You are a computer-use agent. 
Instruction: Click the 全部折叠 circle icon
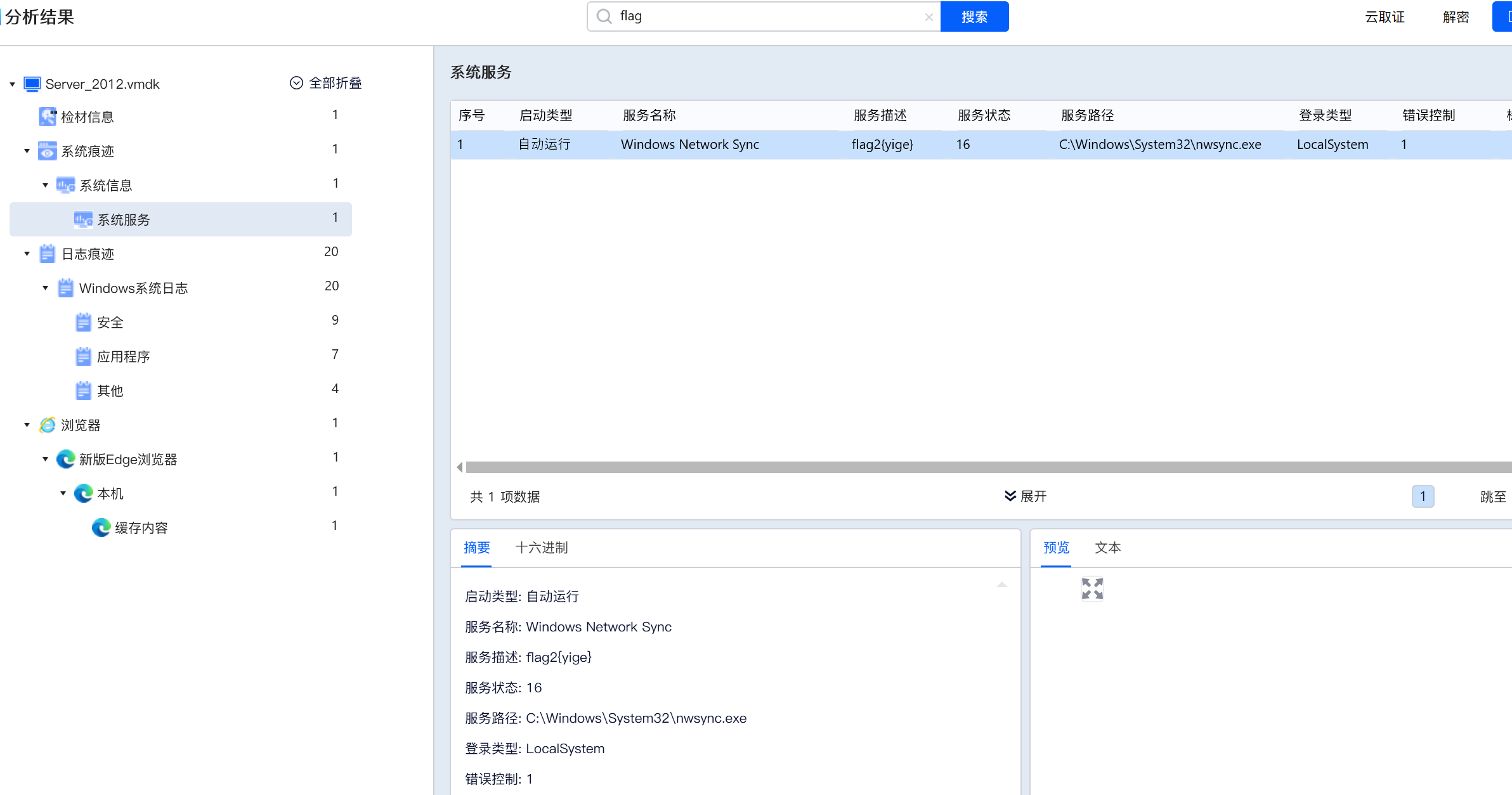[296, 83]
